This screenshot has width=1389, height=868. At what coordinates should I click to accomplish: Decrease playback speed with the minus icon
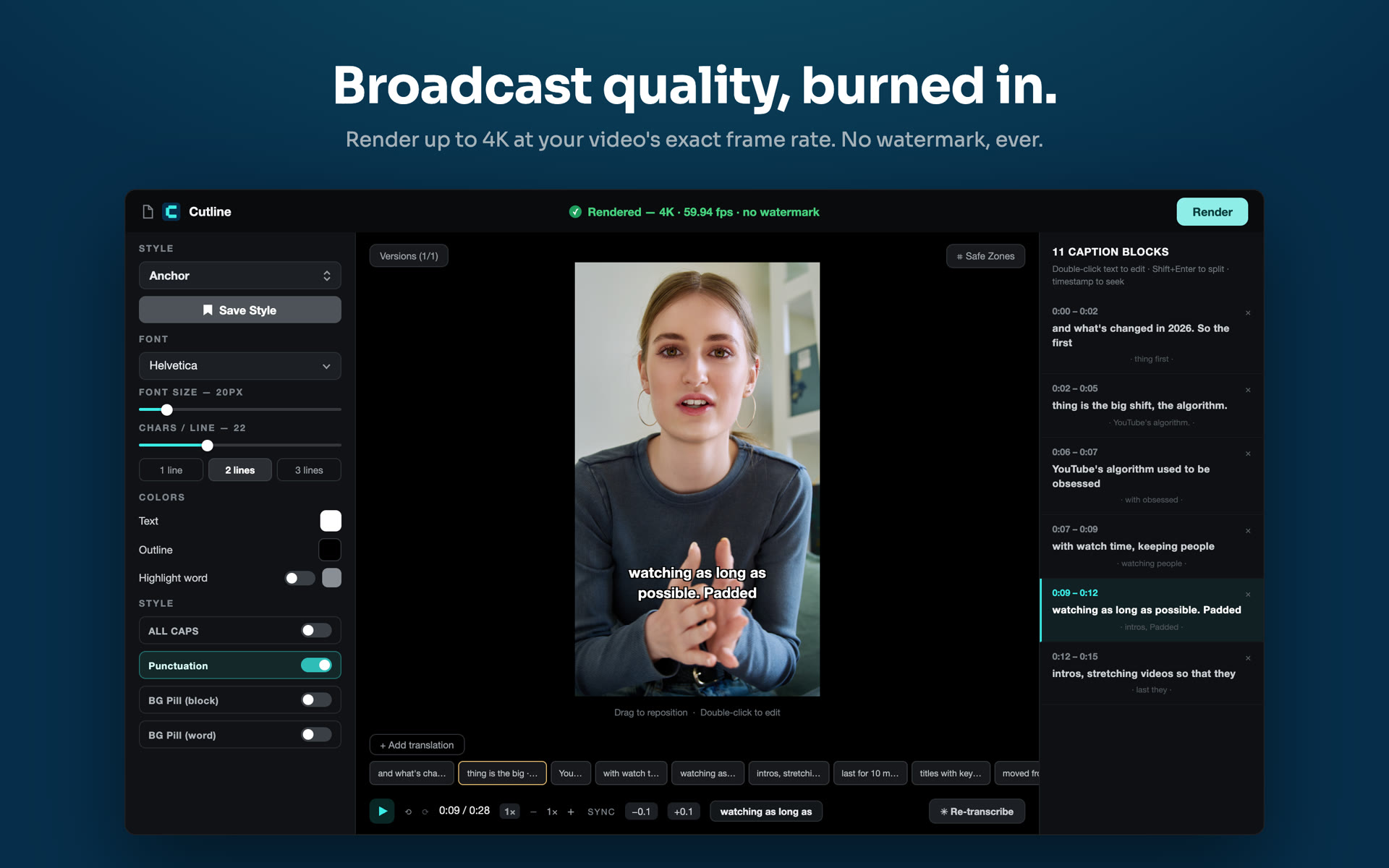pyautogui.click(x=533, y=812)
